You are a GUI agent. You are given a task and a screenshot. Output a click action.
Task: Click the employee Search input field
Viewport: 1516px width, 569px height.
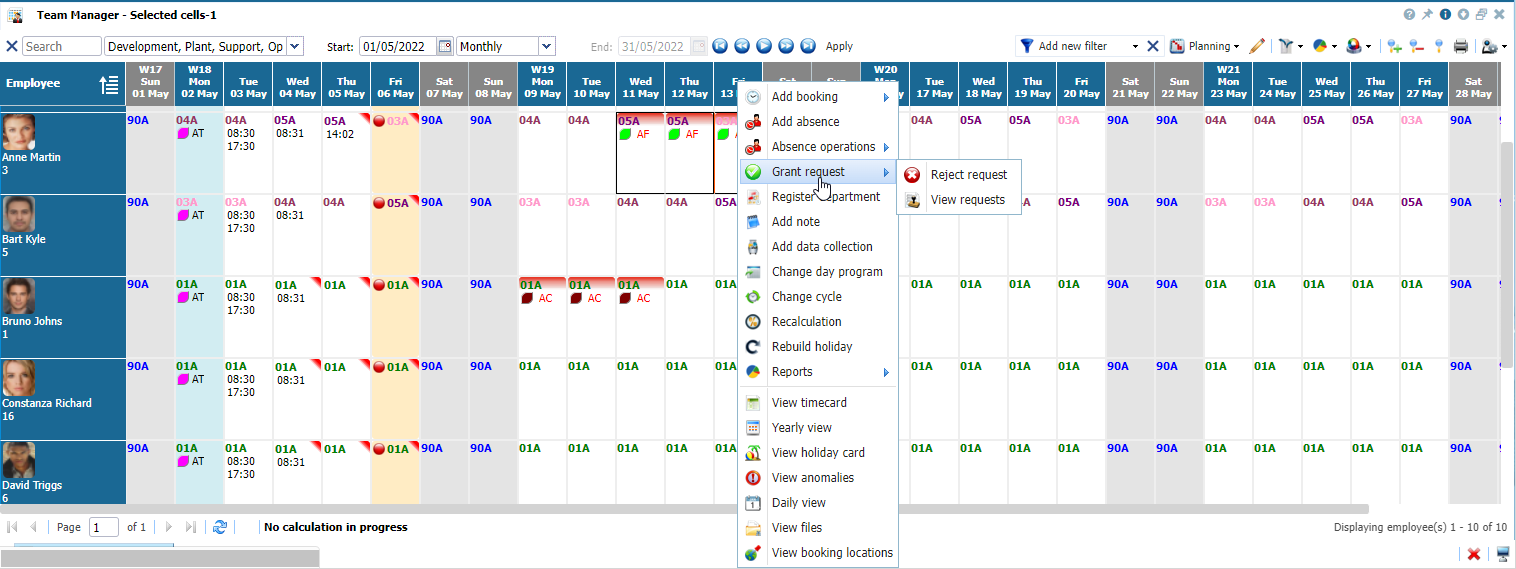(x=61, y=46)
